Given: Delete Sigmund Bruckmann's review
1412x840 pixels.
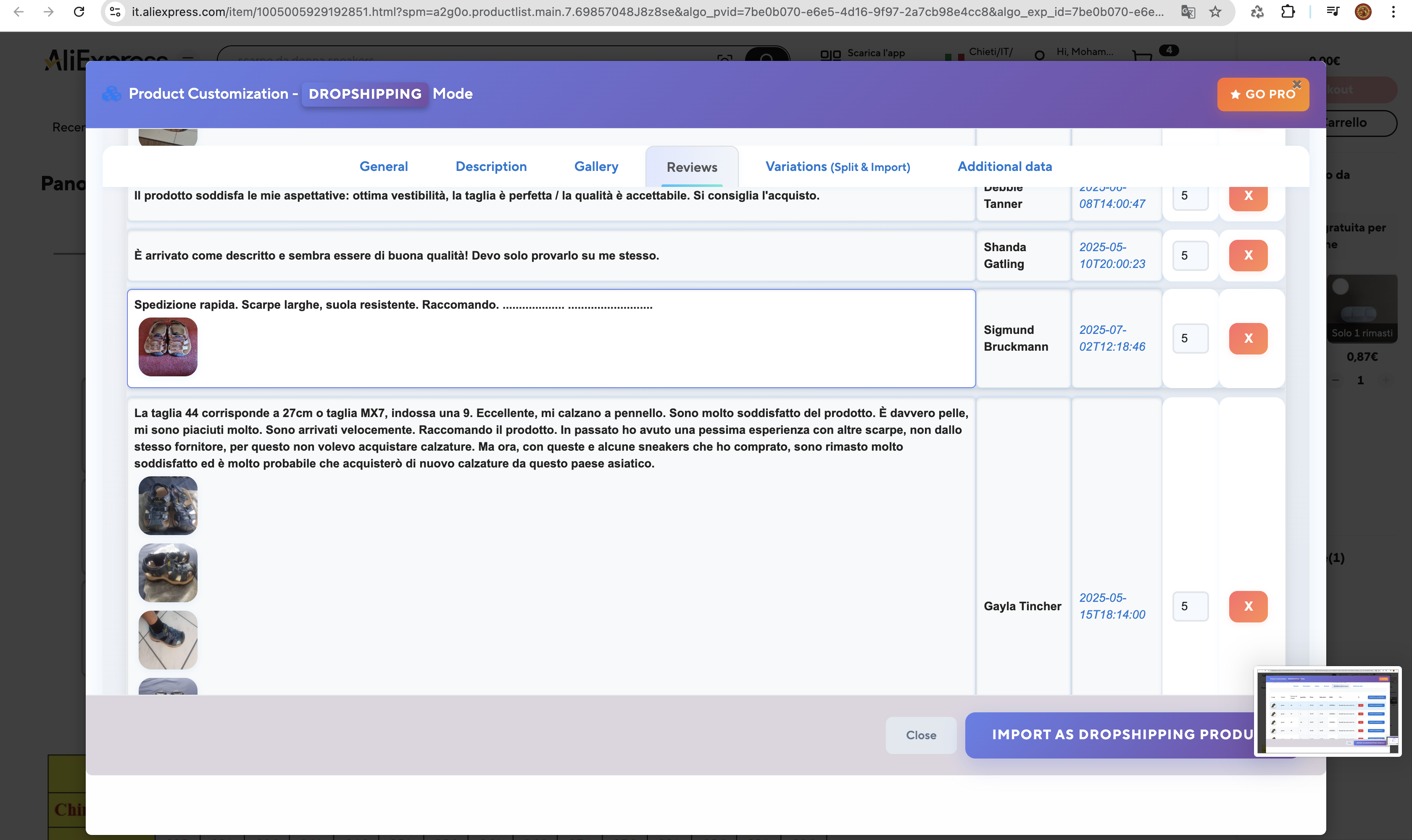Looking at the screenshot, I should click(1248, 339).
